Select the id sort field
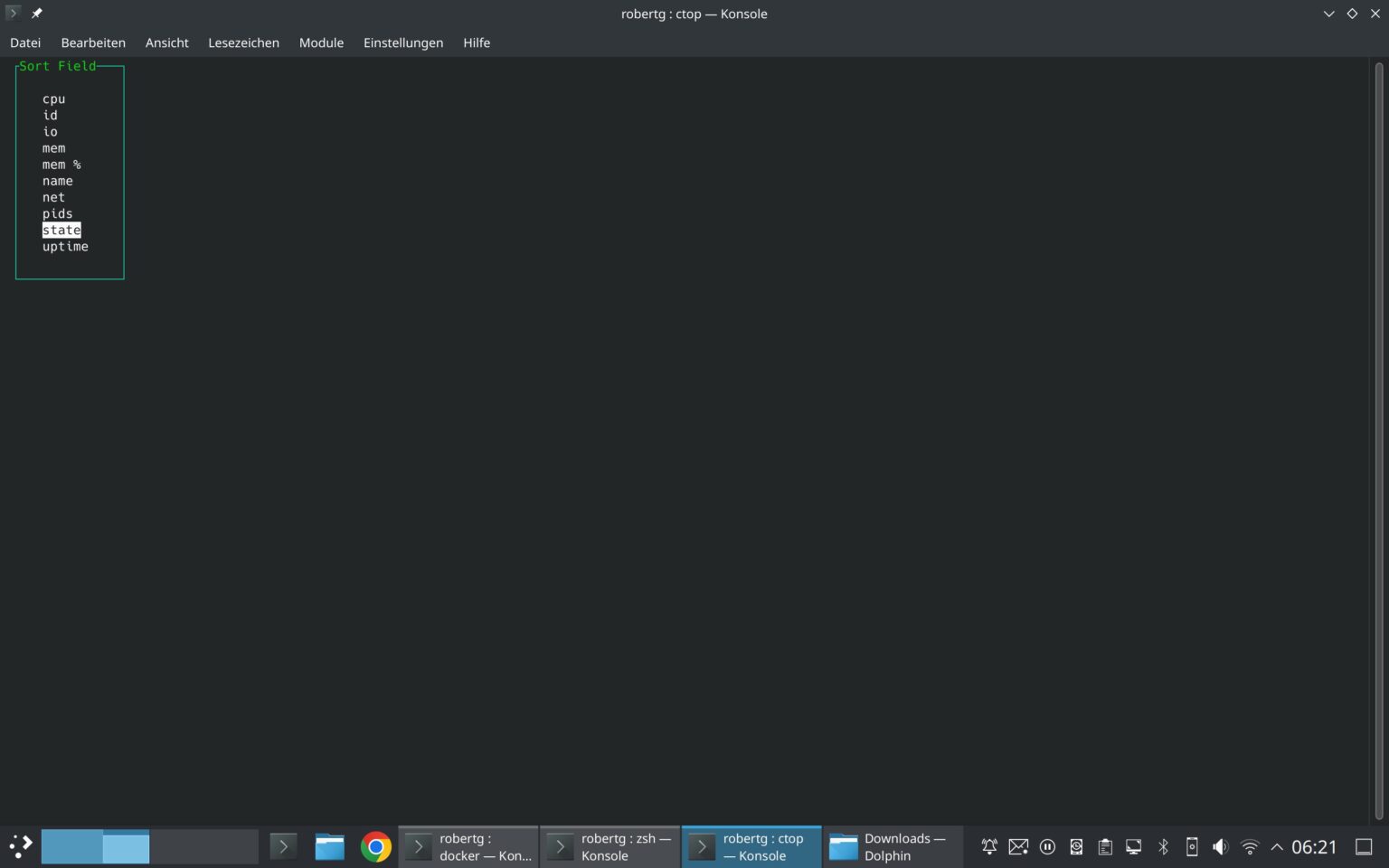This screenshot has height=868, width=1389. coord(51,115)
